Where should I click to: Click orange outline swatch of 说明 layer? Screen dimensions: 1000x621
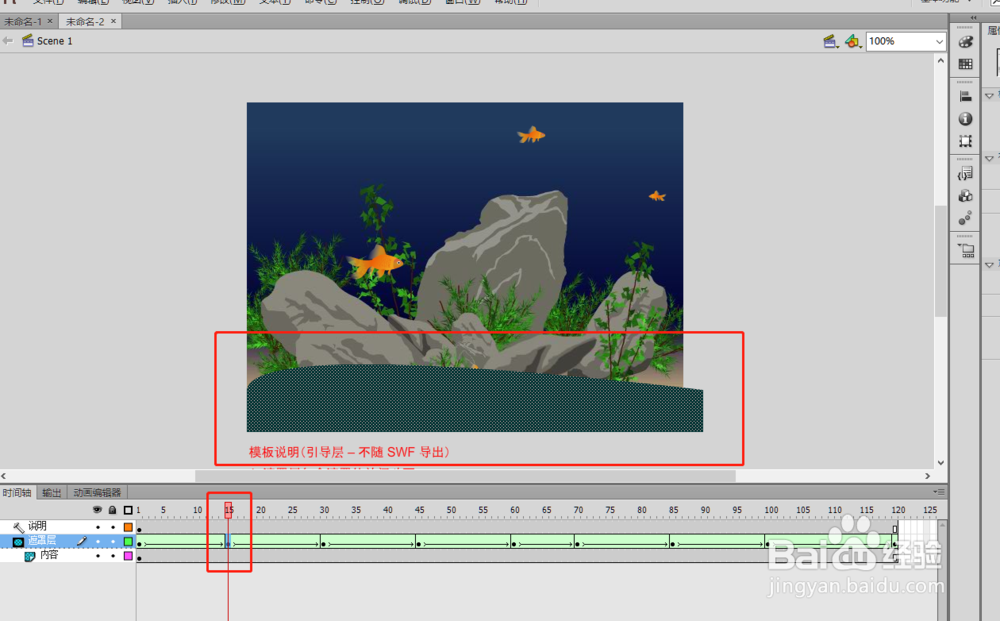click(x=128, y=527)
